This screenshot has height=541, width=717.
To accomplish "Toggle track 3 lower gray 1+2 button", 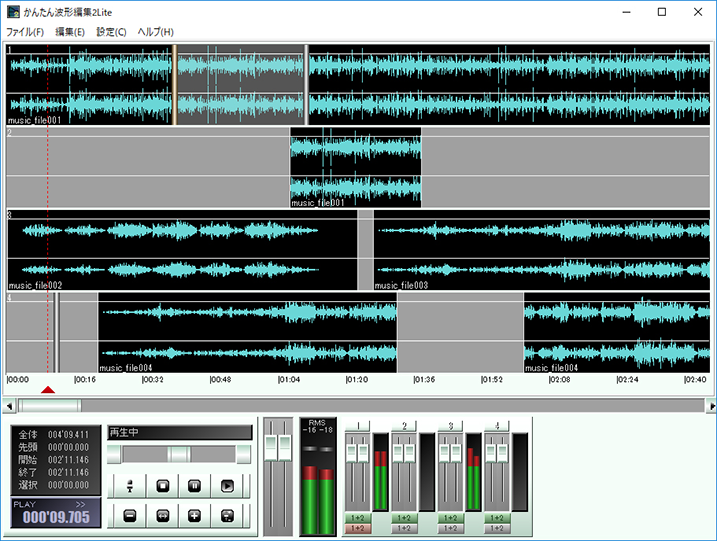I will tap(450, 529).
